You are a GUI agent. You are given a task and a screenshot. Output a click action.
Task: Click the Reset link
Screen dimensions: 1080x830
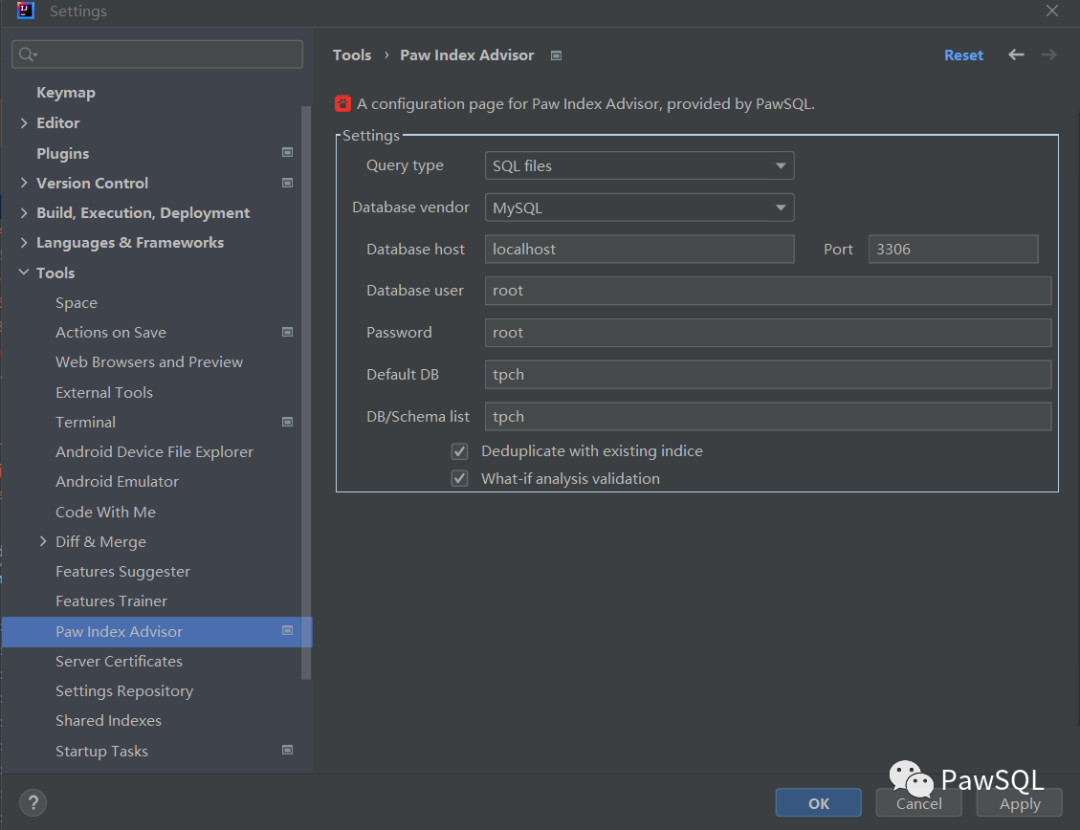point(964,55)
